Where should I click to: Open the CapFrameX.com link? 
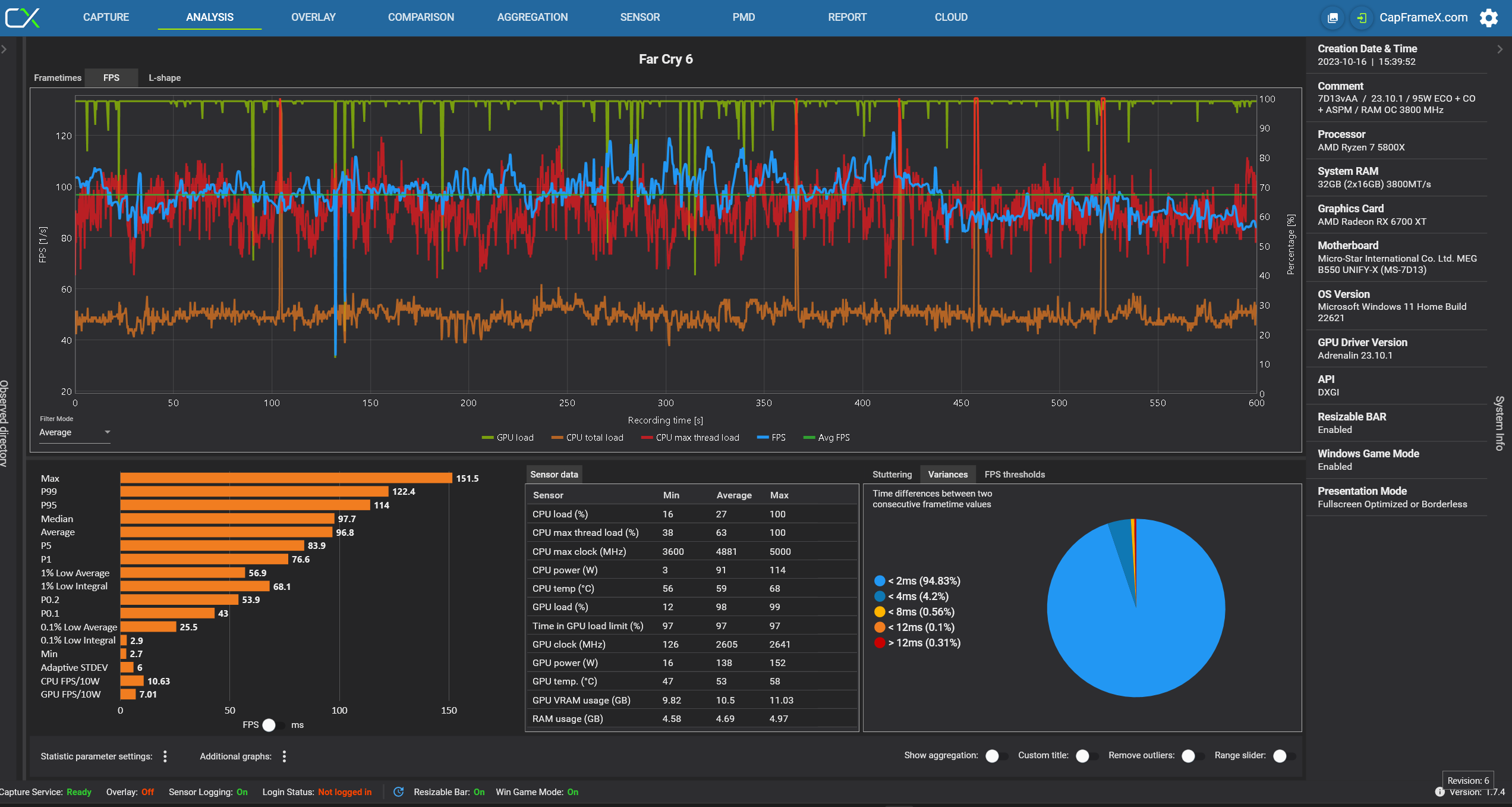[1423, 18]
